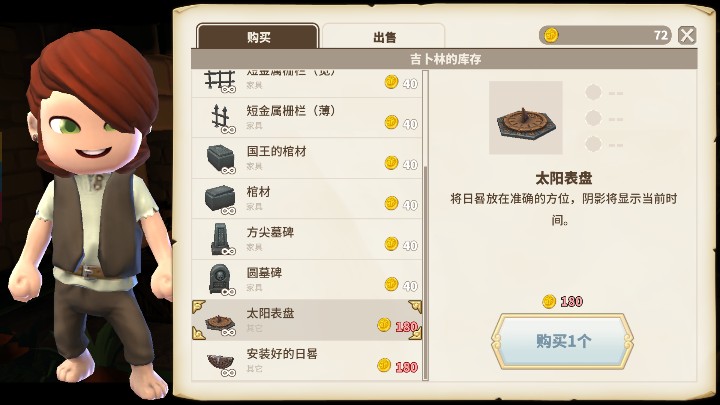This screenshot has width=720, height=405.
Task: Click the topmost wide metal fence icon
Action: tap(219, 81)
